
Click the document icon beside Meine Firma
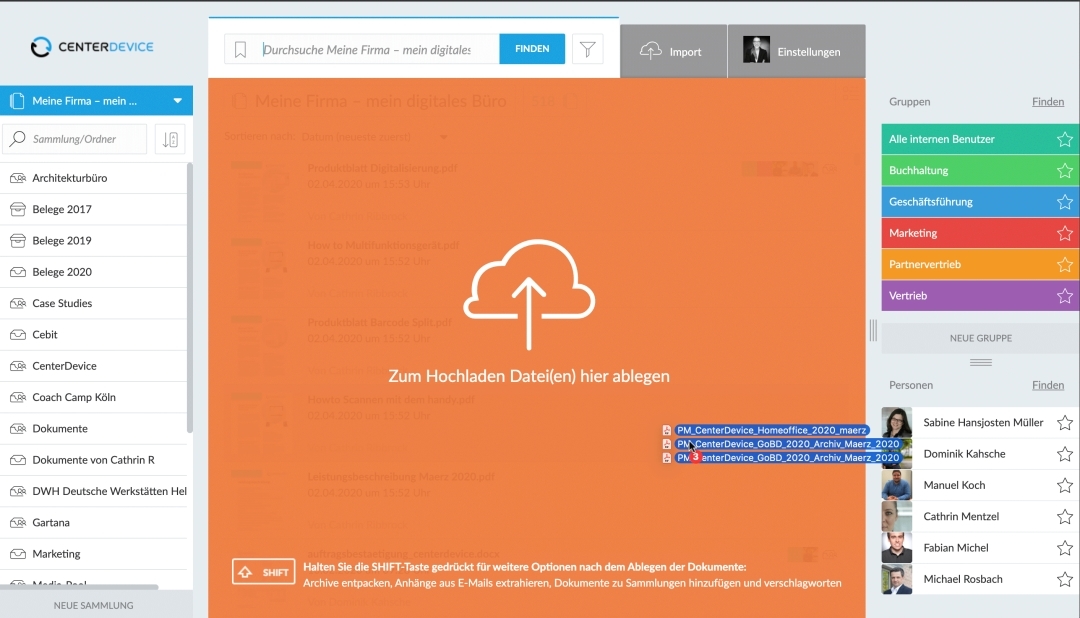tap(17, 101)
